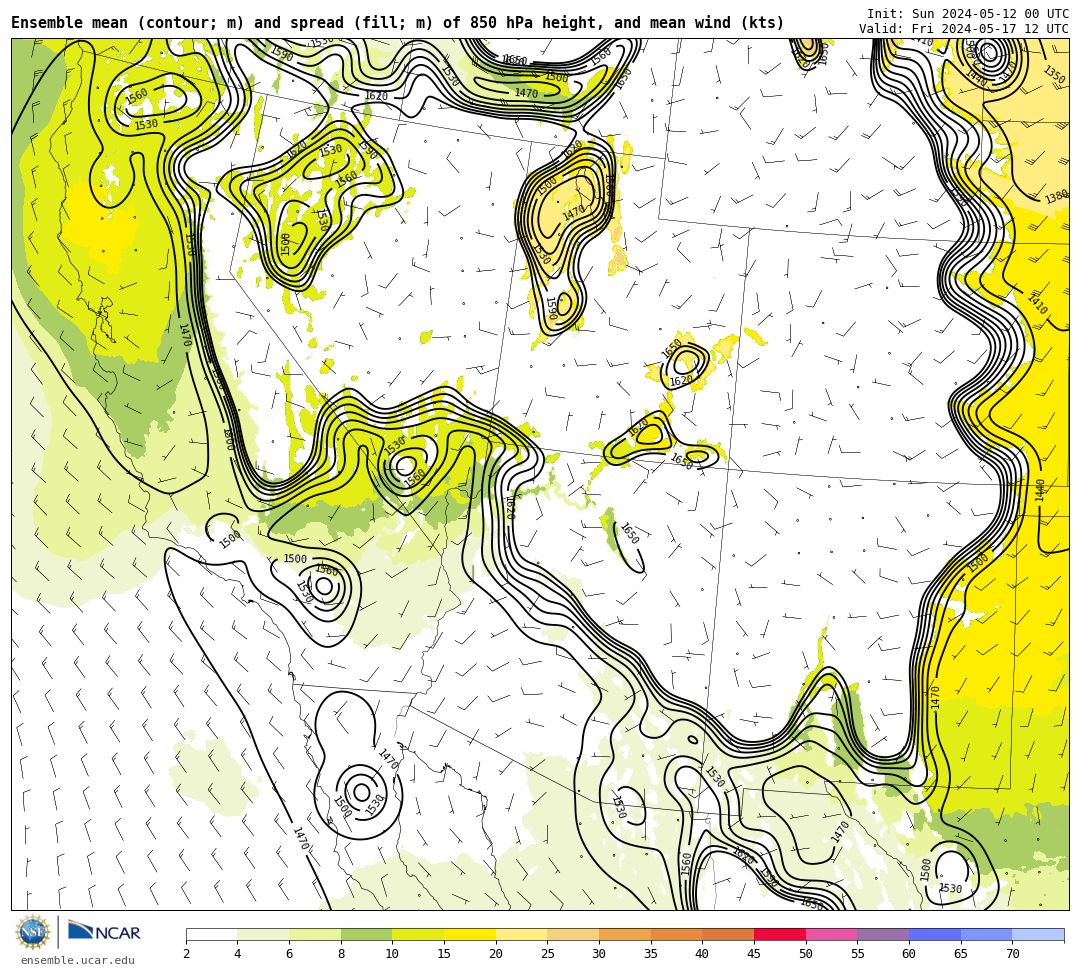Screen dimensions: 1080x973
Task: Click the colorbar tick label '50'
Action: [805, 954]
